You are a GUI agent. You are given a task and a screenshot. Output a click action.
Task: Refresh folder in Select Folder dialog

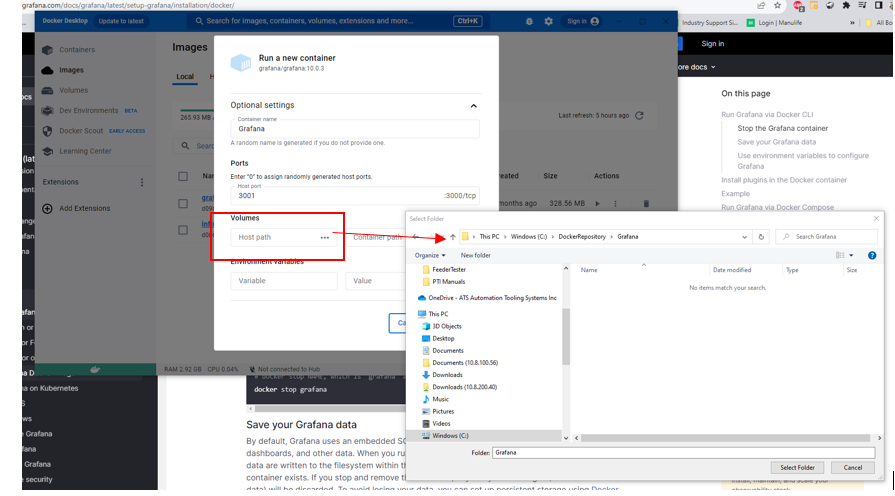761,237
